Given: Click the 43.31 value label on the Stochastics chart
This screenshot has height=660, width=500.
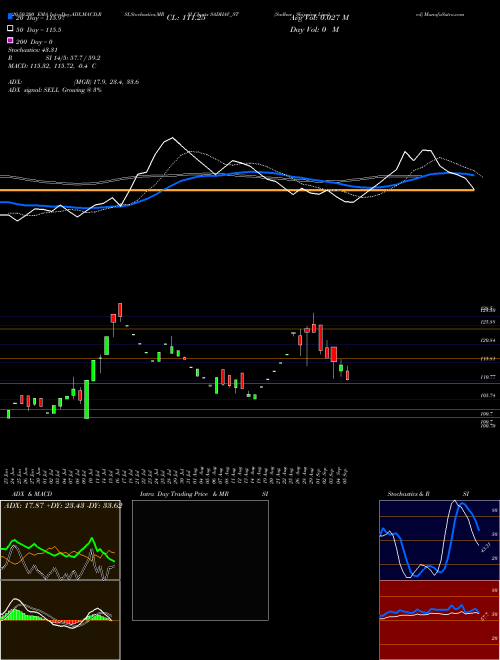Looking at the screenshot, I should [484, 548].
